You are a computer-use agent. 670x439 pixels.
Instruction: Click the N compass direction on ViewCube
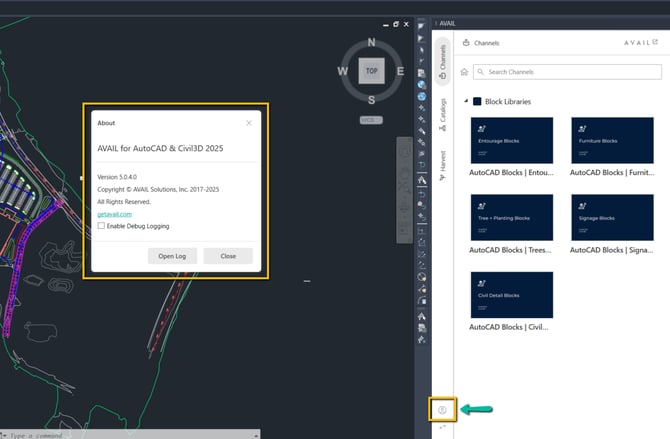(372, 43)
